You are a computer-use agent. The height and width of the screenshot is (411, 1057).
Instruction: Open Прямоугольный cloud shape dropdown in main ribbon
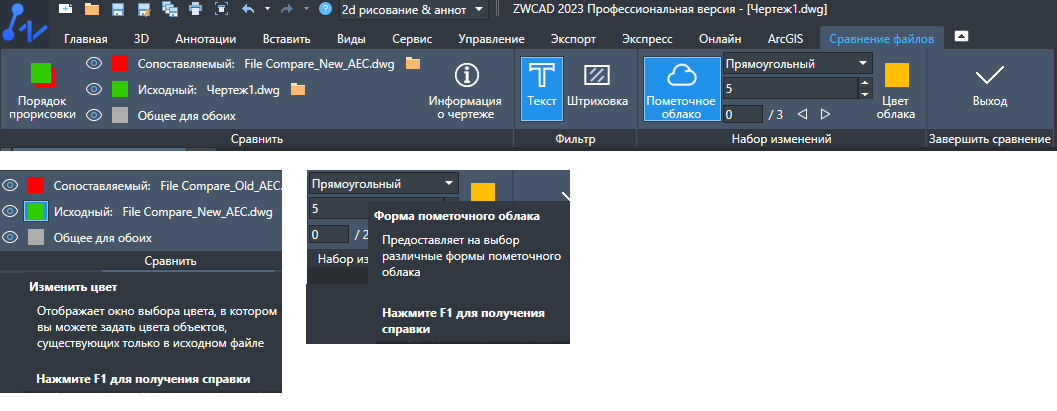pyautogui.click(x=797, y=64)
